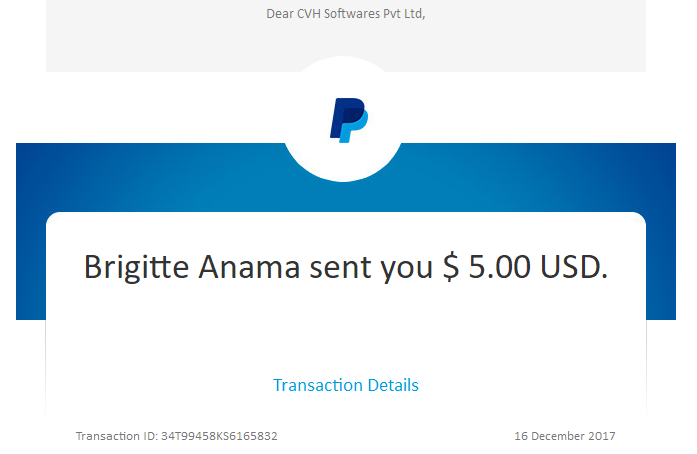This screenshot has height=454, width=697.
Task: Open the Transaction Details link
Action: 346,385
